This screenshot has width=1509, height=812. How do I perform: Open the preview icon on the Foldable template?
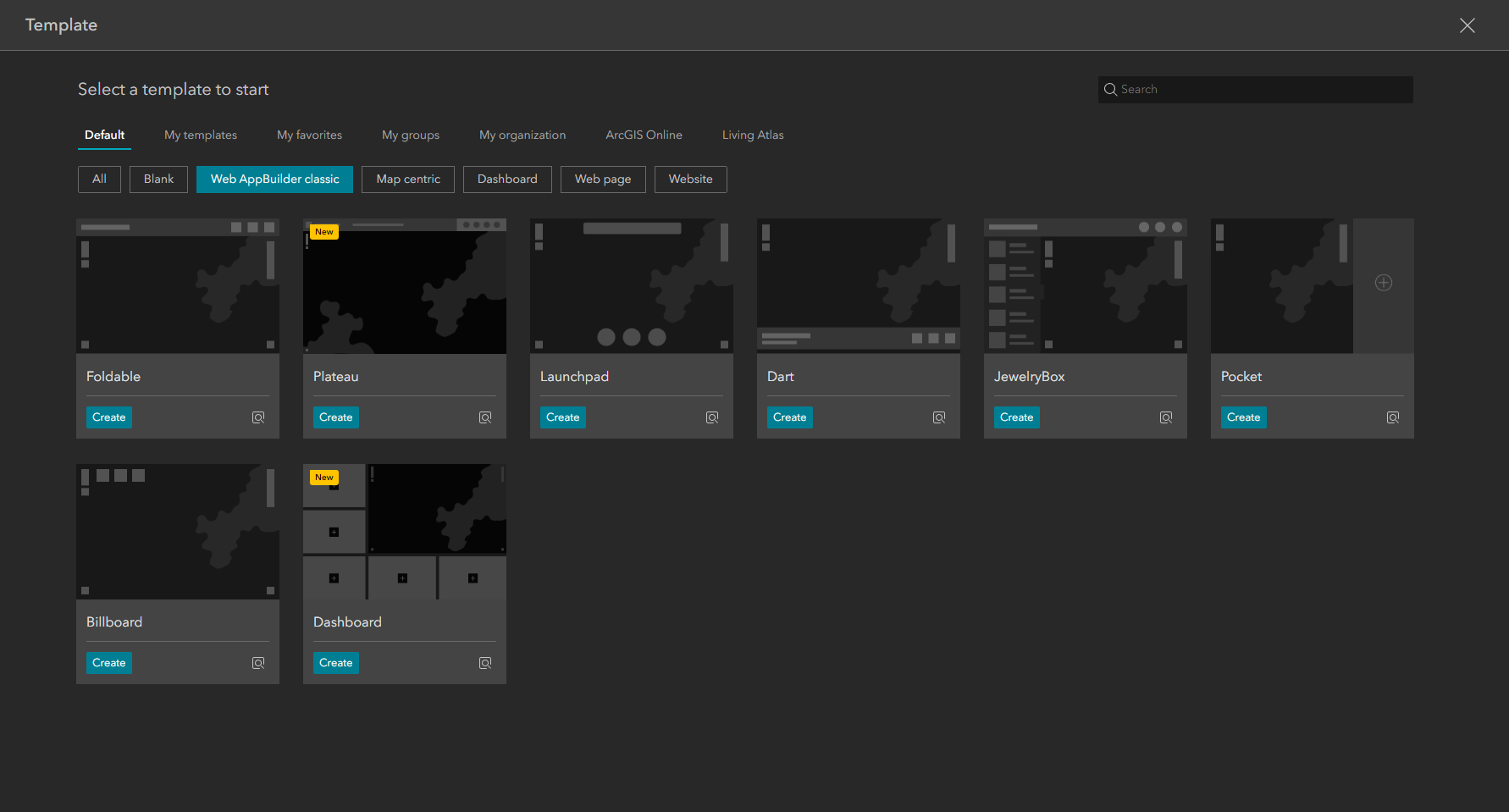point(258,417)
